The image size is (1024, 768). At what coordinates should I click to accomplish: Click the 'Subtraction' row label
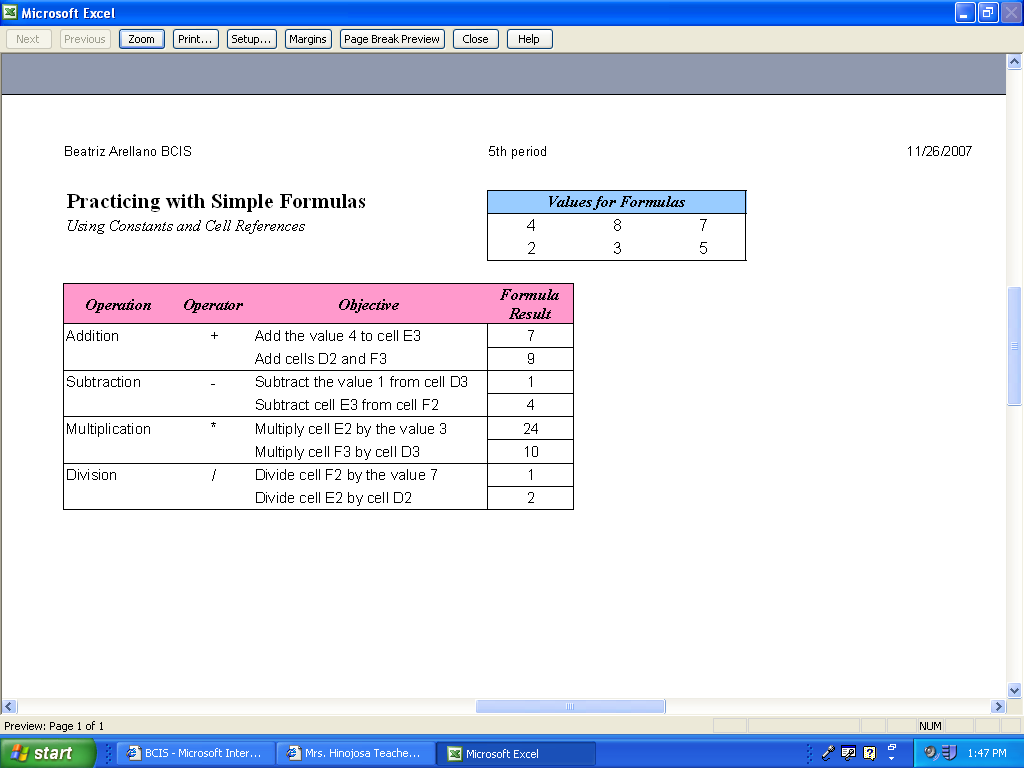tap(103, 382)
